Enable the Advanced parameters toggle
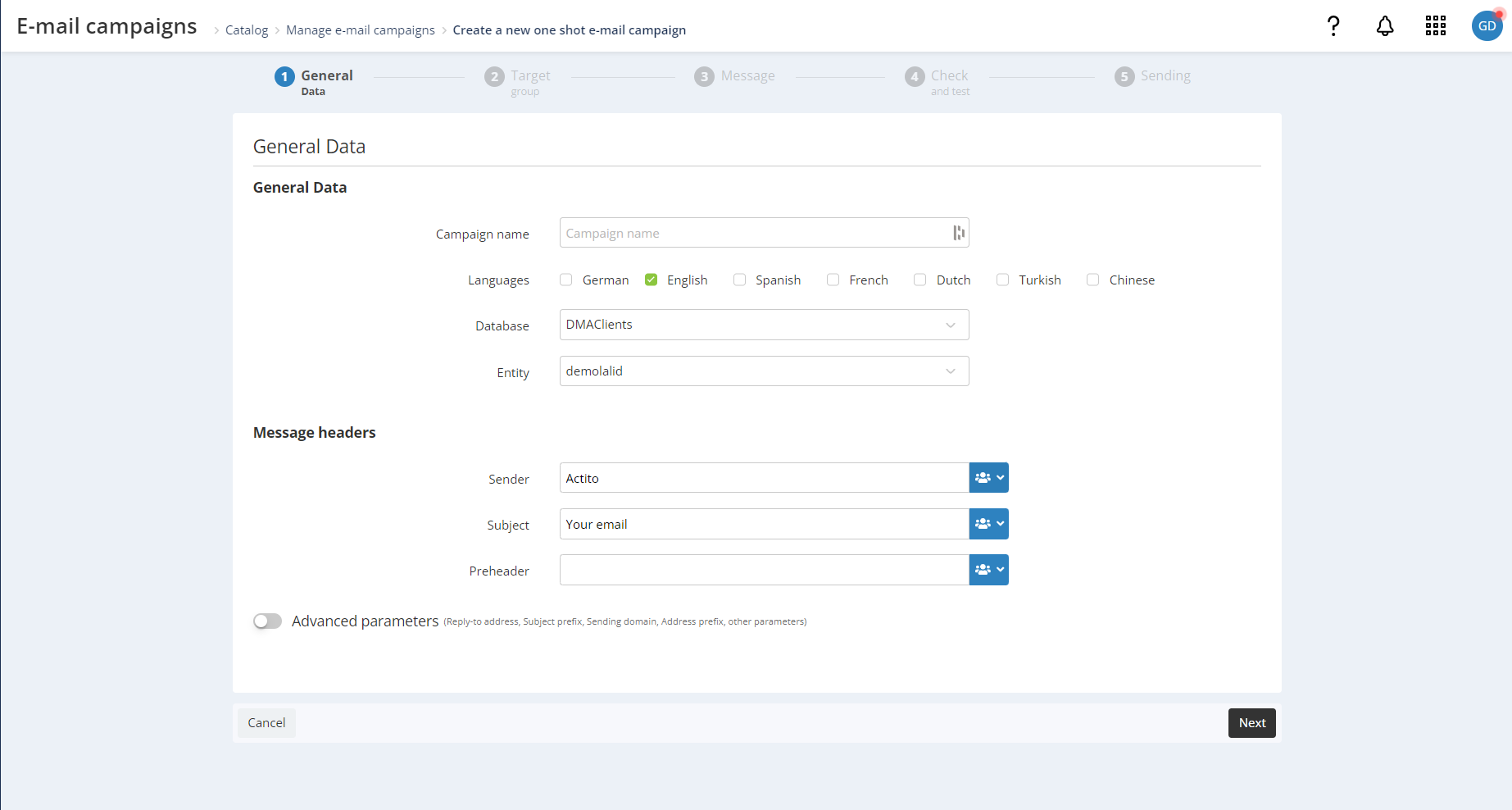The width and height of the screenshot is (1512, 810). coord(267,621)
